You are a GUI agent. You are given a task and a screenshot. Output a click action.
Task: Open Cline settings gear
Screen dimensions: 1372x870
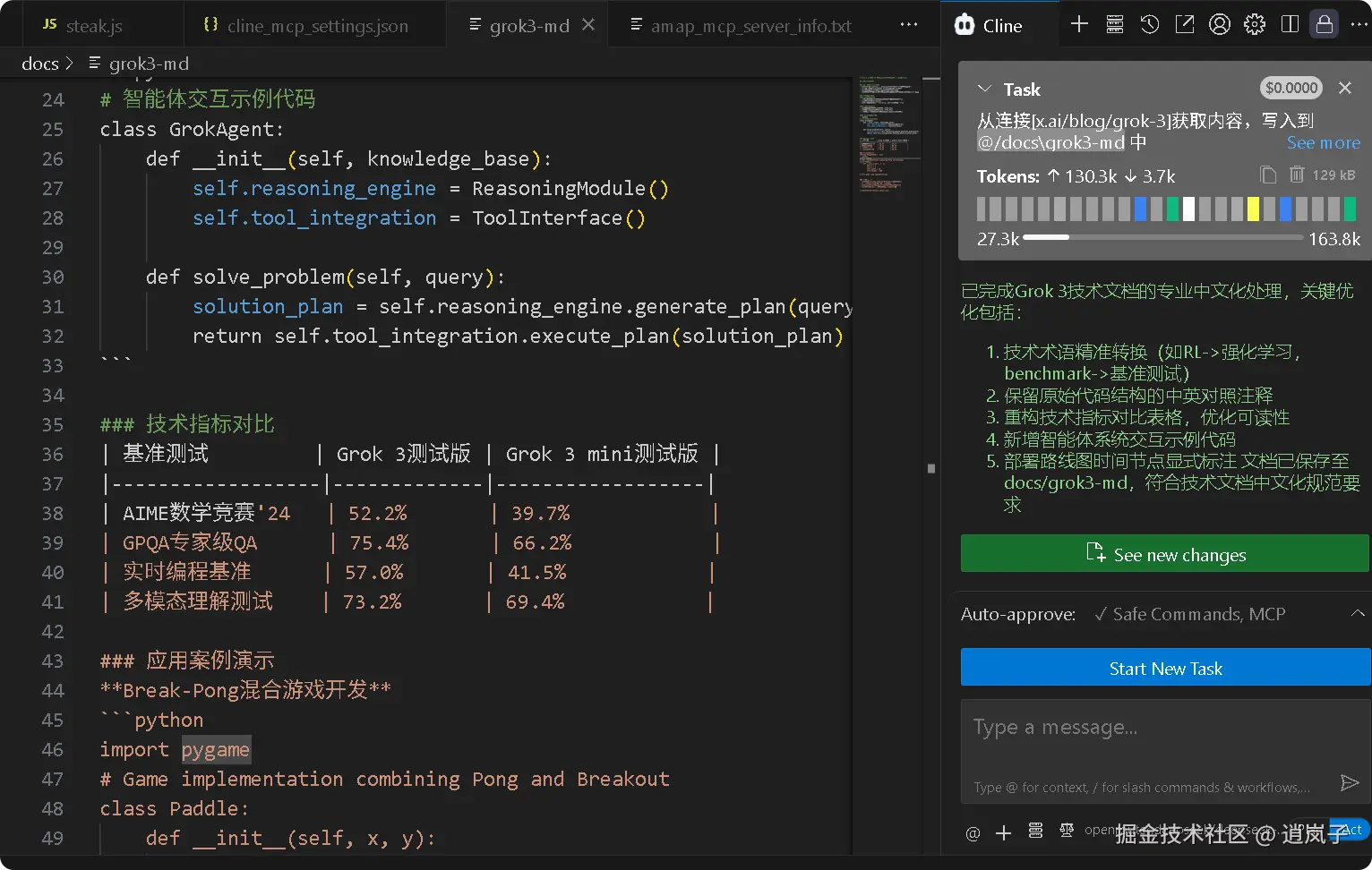1255,25
